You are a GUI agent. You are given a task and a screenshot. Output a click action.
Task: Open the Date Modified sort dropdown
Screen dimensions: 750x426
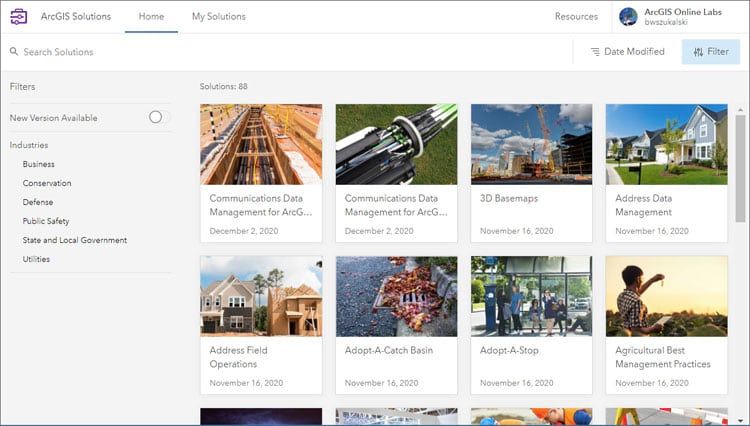(x=628, y=52)
